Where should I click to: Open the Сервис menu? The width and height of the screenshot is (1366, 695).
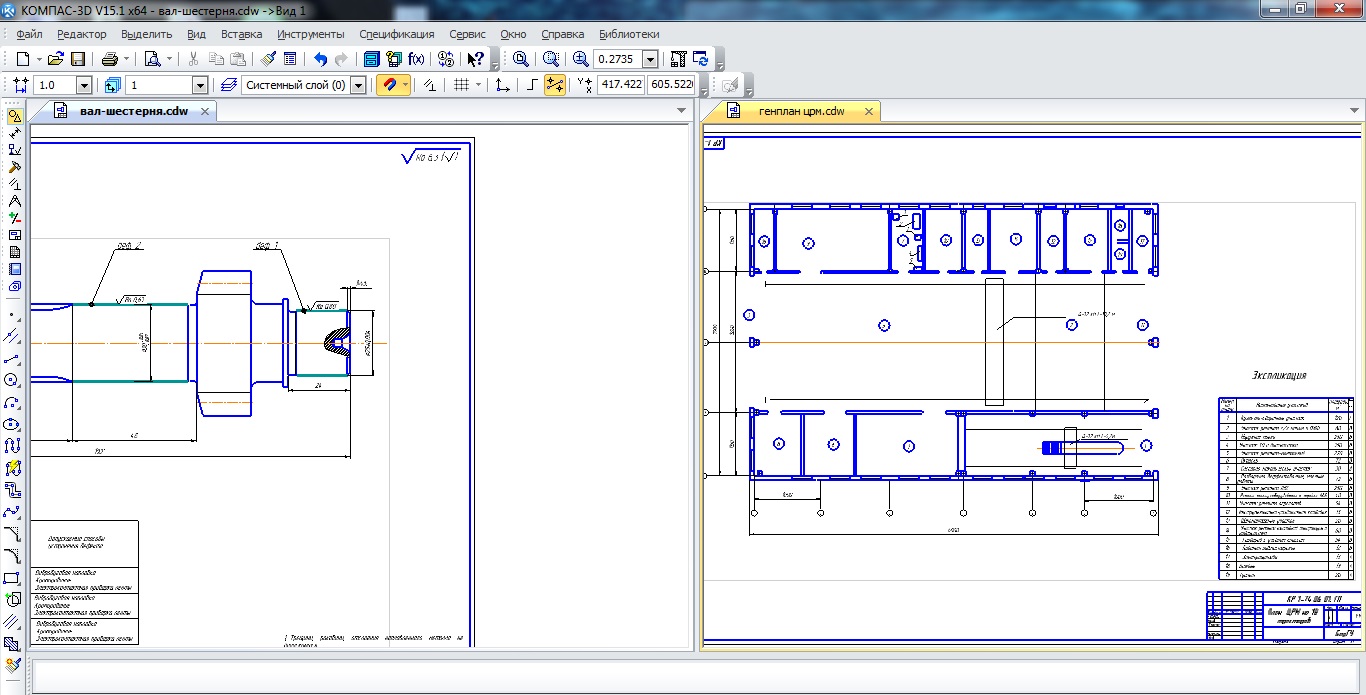point(468,34)
